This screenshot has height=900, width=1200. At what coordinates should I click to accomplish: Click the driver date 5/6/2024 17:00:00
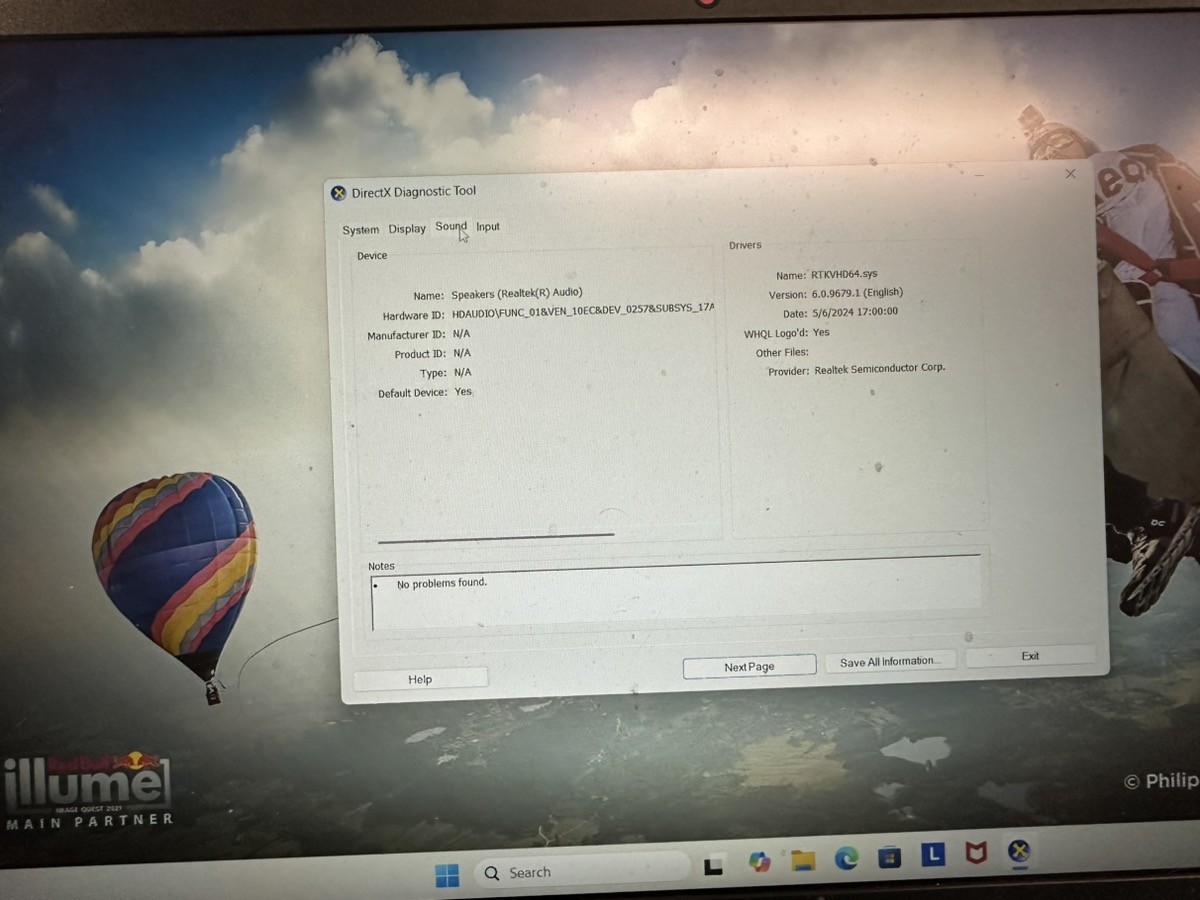[x=854, y=312]
